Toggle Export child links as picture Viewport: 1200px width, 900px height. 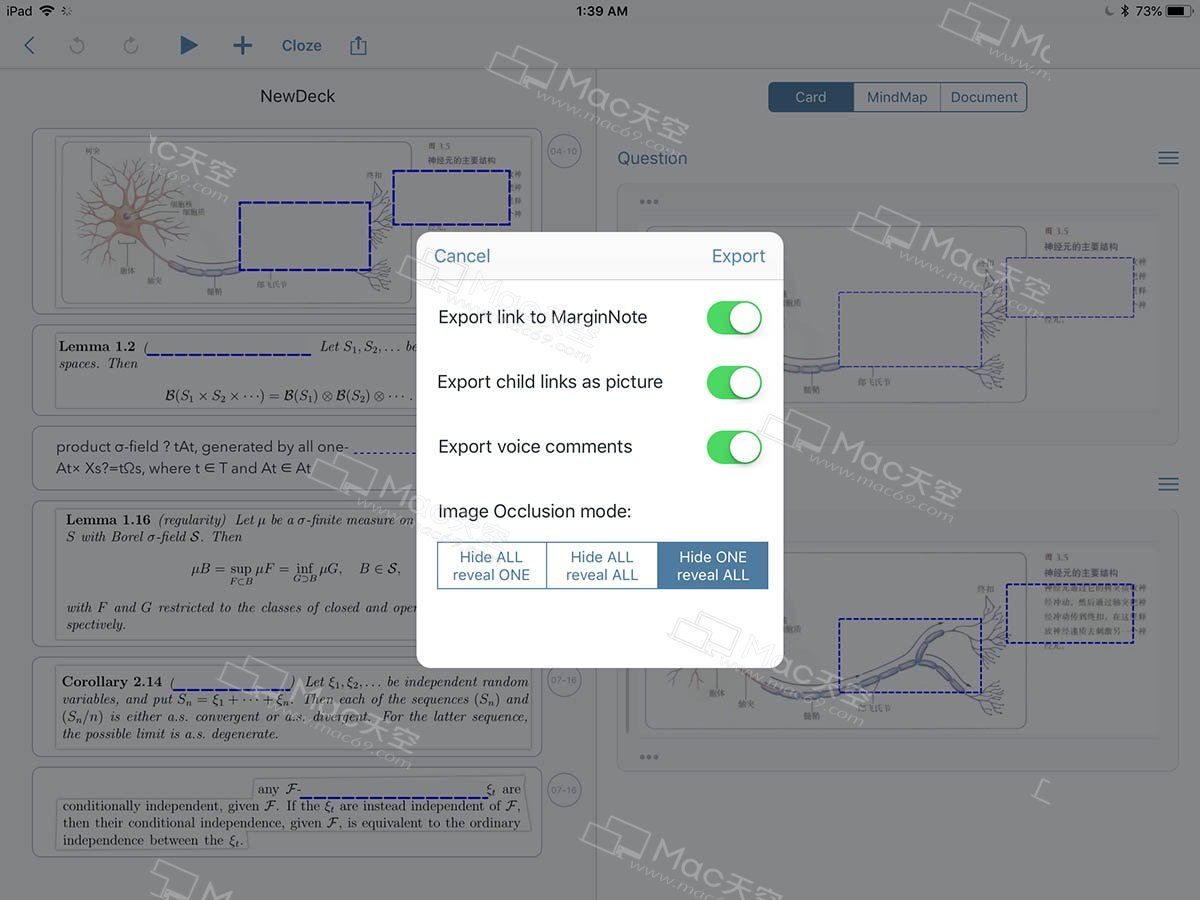coord(734,382)
